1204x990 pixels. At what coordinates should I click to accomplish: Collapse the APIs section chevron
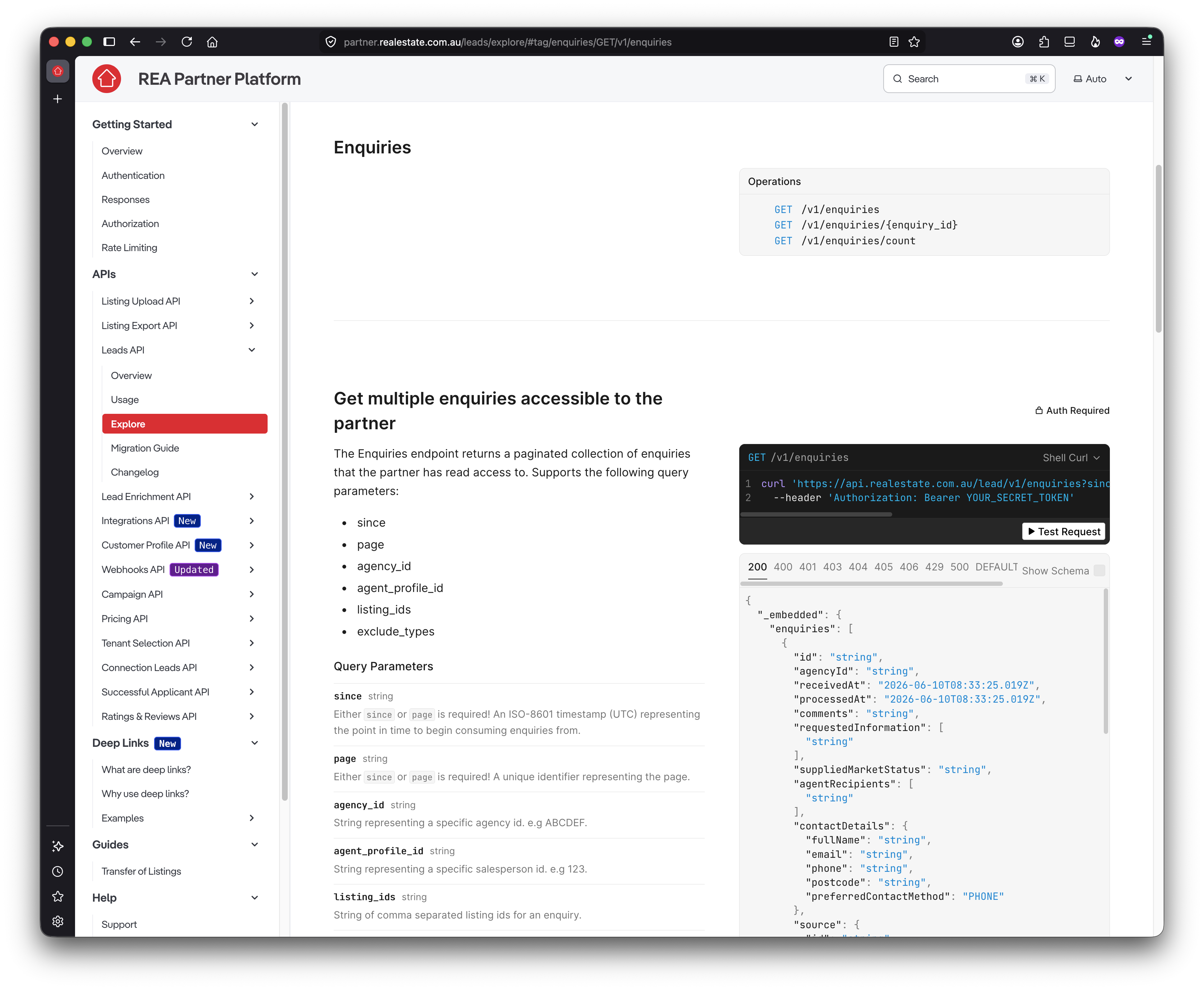click(x=255, y=274)
